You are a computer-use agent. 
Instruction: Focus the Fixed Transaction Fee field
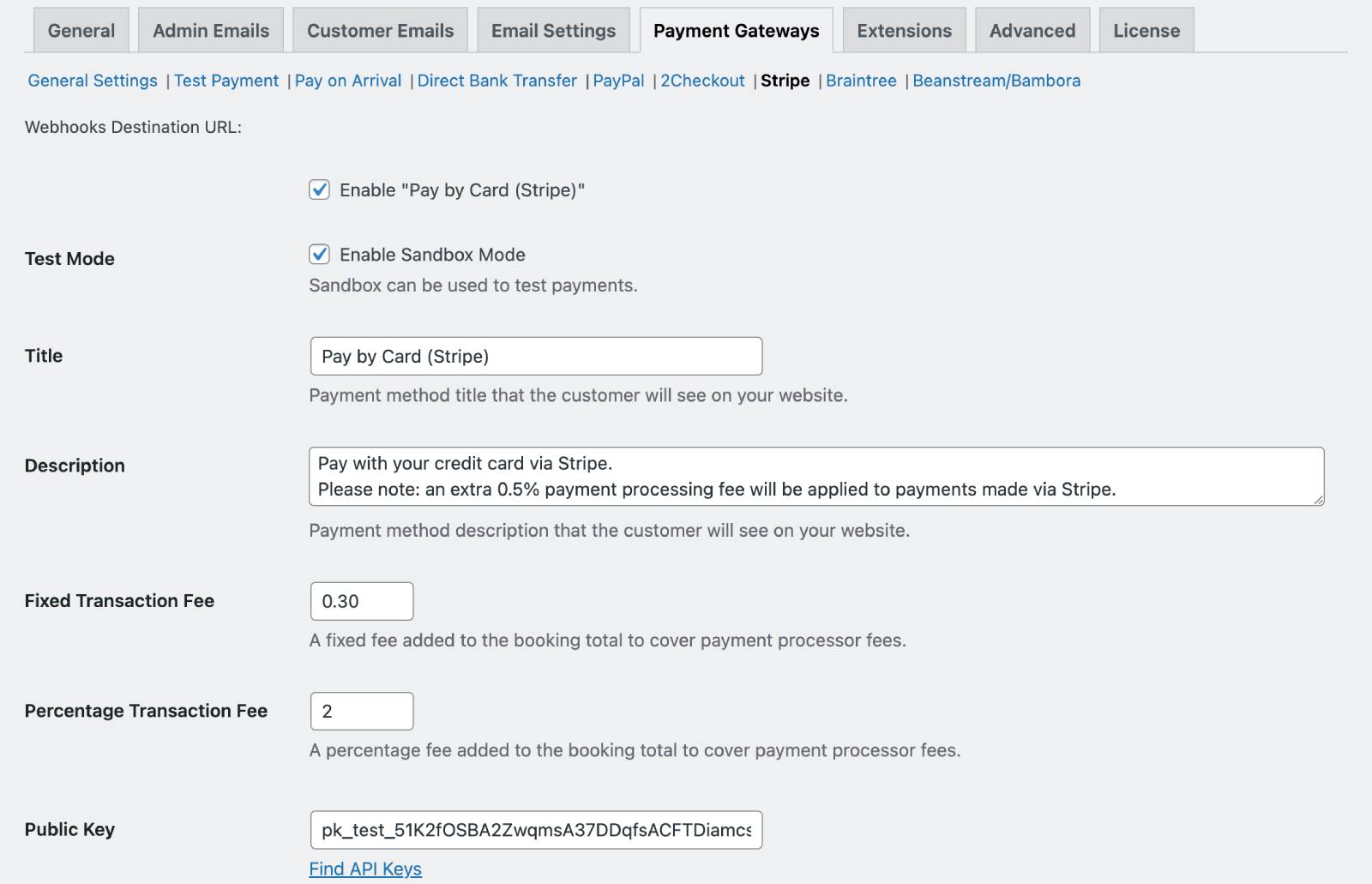tap(362, 601)
